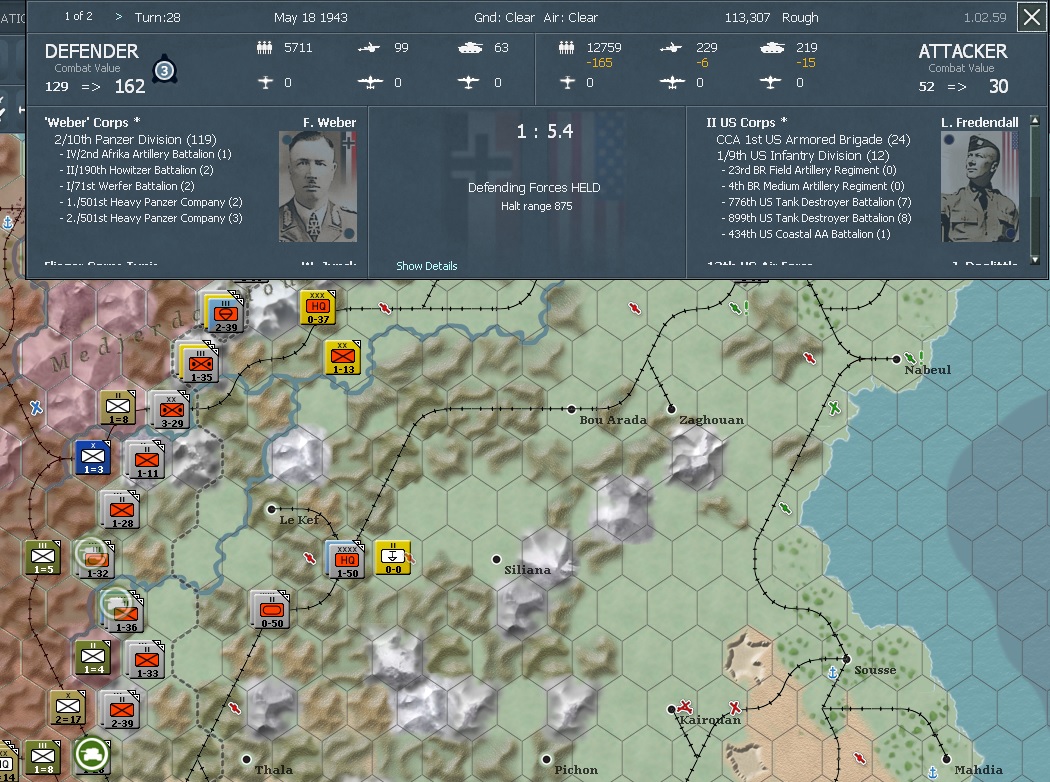The image size is (1050, 782).
Task: Click the Sousse harbor anchor icon
Action: tap(833, 673)
